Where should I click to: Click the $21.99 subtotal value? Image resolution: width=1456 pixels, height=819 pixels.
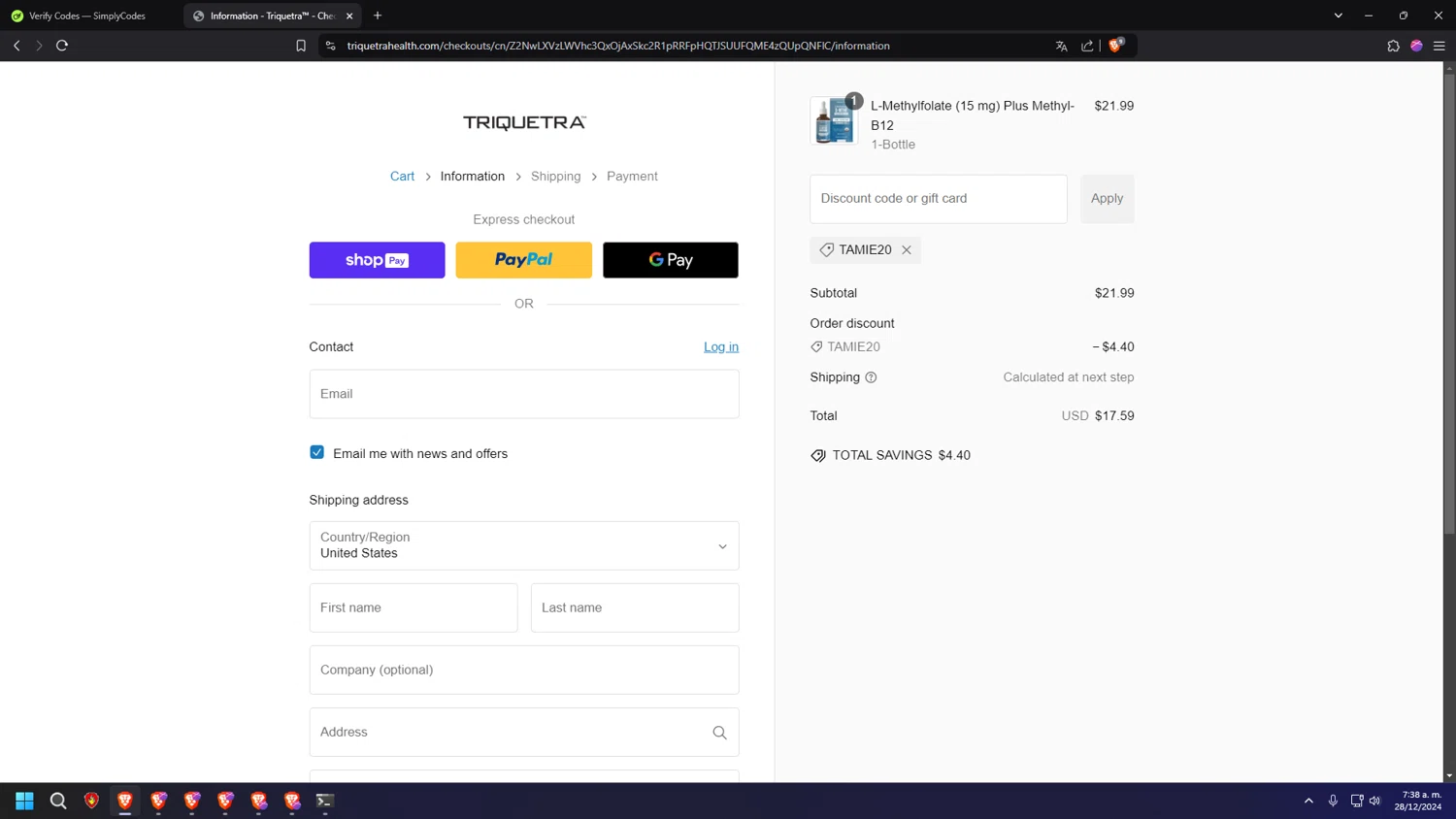coord(1114,293)
